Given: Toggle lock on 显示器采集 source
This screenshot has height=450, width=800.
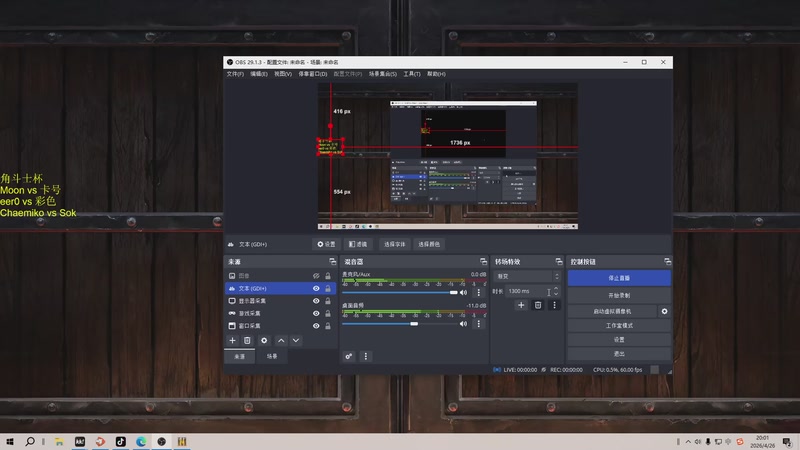Looking at the screenshot, I should [328, 301].
